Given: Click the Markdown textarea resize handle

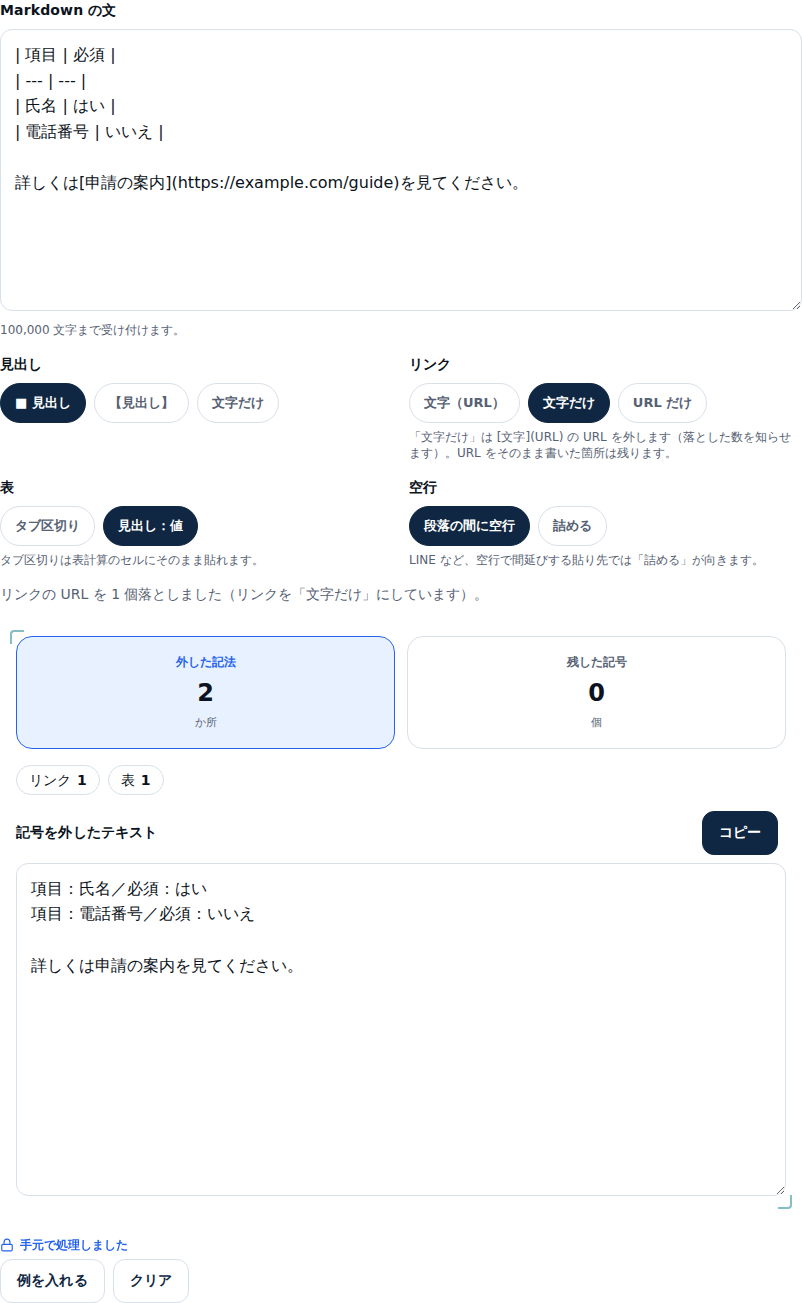Looking at the screenshot, I should tap(795, 304).
